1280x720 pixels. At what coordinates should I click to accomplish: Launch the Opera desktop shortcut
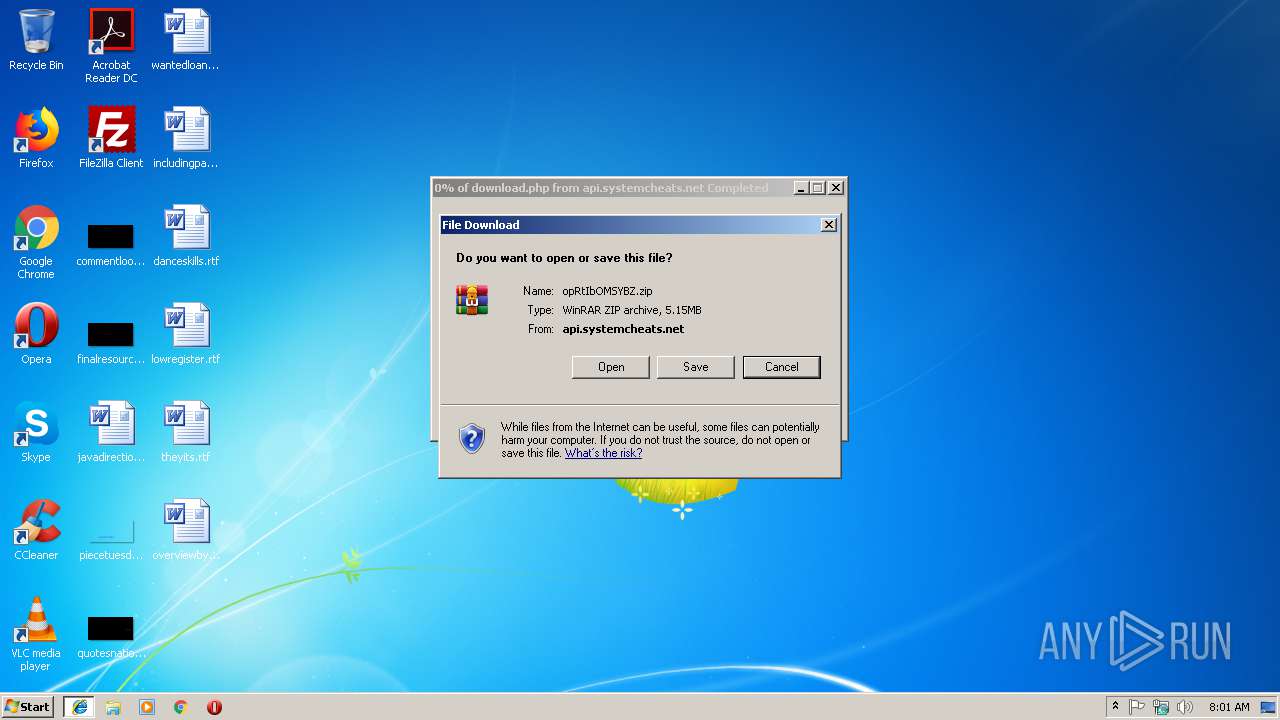[36, 335]
